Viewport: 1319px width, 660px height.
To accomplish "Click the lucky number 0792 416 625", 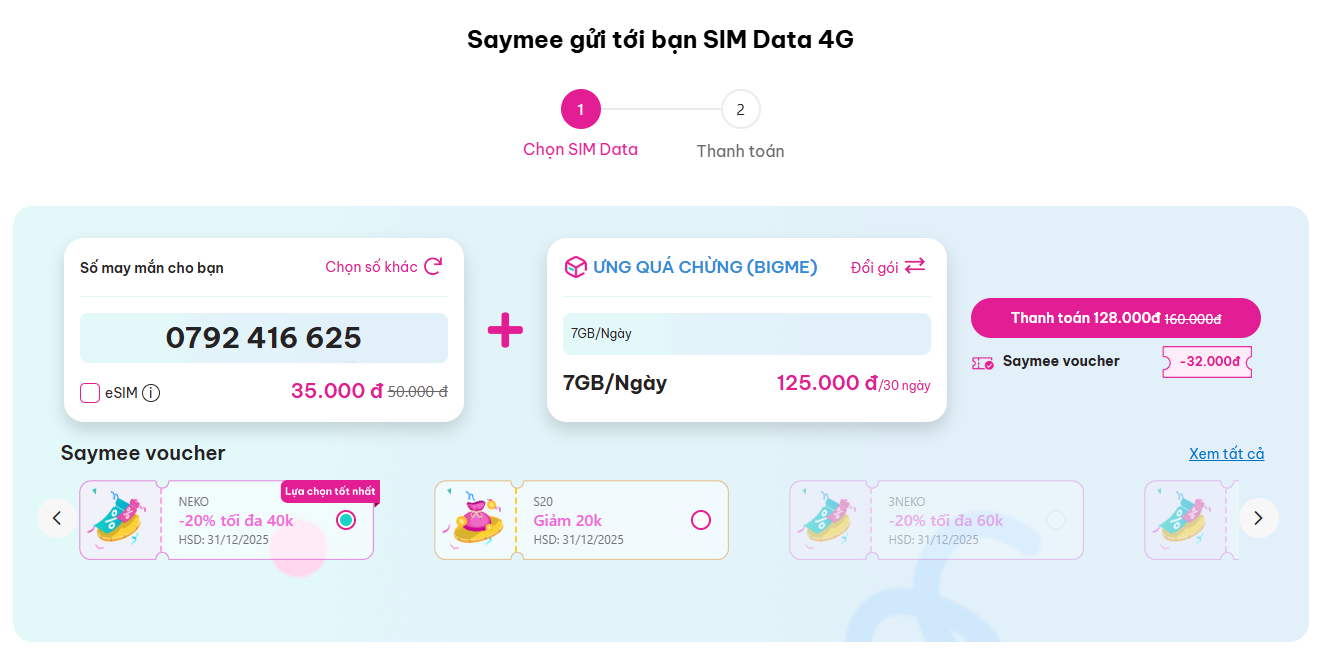I will click(264, 338).
